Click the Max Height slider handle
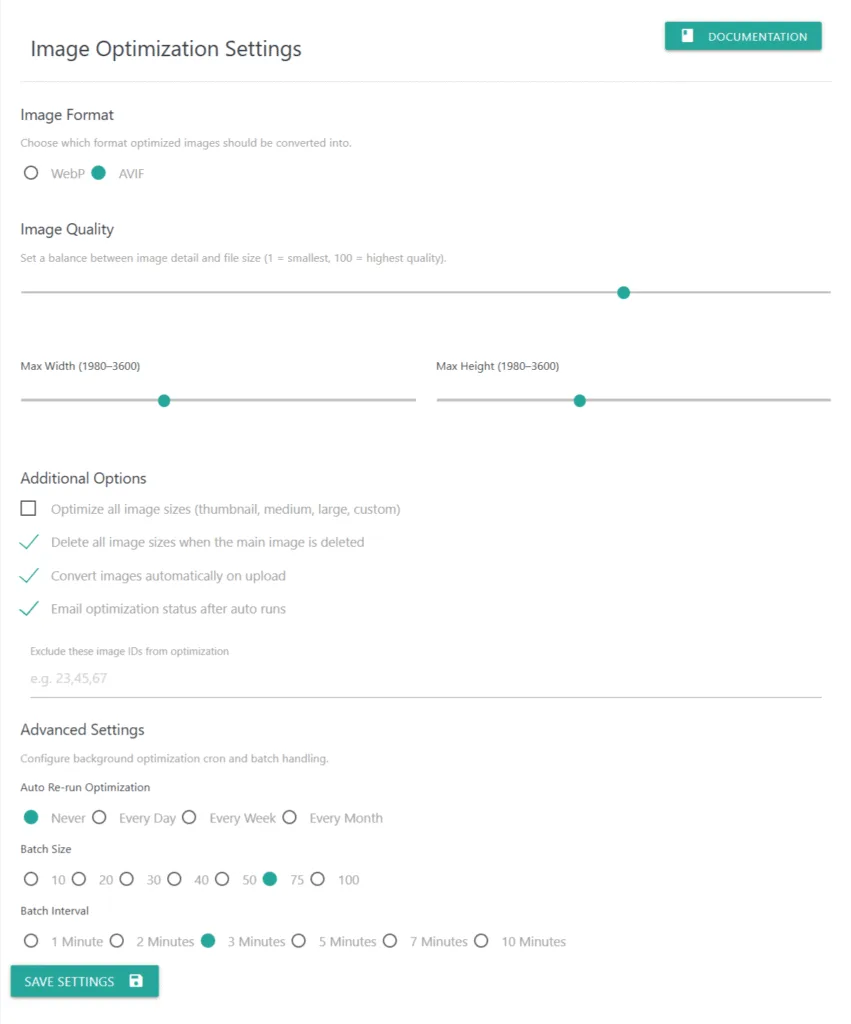Viewport: 851px width, 1024px height. point(579,400)
